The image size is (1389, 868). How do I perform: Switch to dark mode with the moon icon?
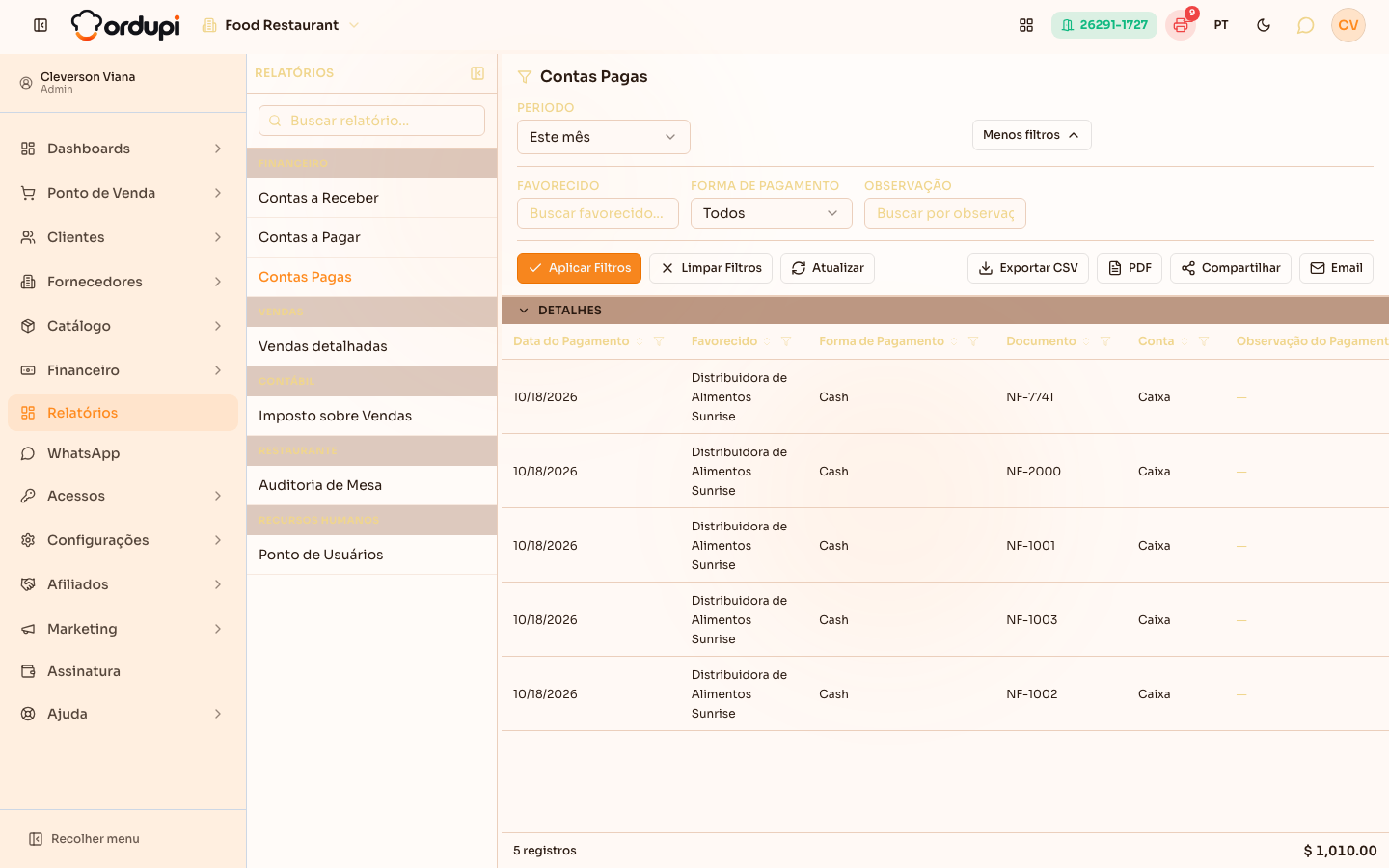click(x=1264, y=25)
